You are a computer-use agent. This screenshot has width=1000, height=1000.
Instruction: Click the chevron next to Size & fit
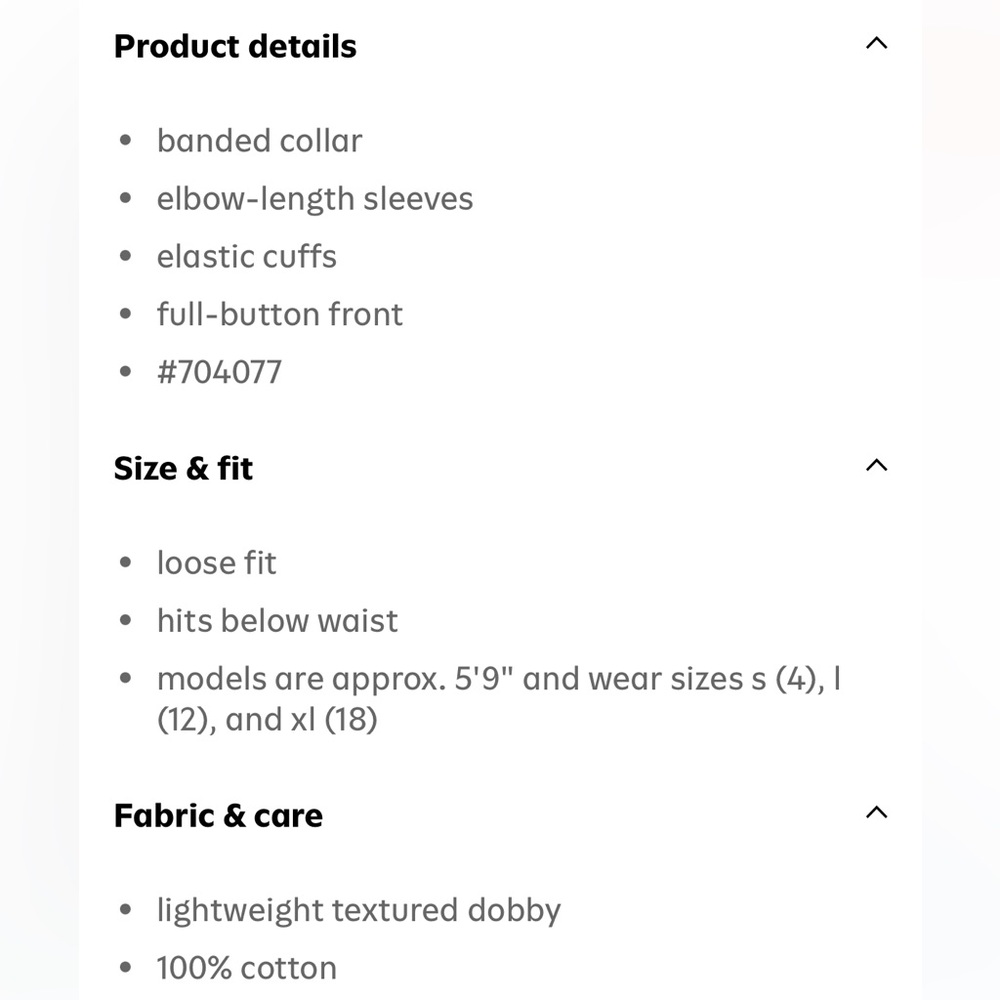[x=877, y=464]
